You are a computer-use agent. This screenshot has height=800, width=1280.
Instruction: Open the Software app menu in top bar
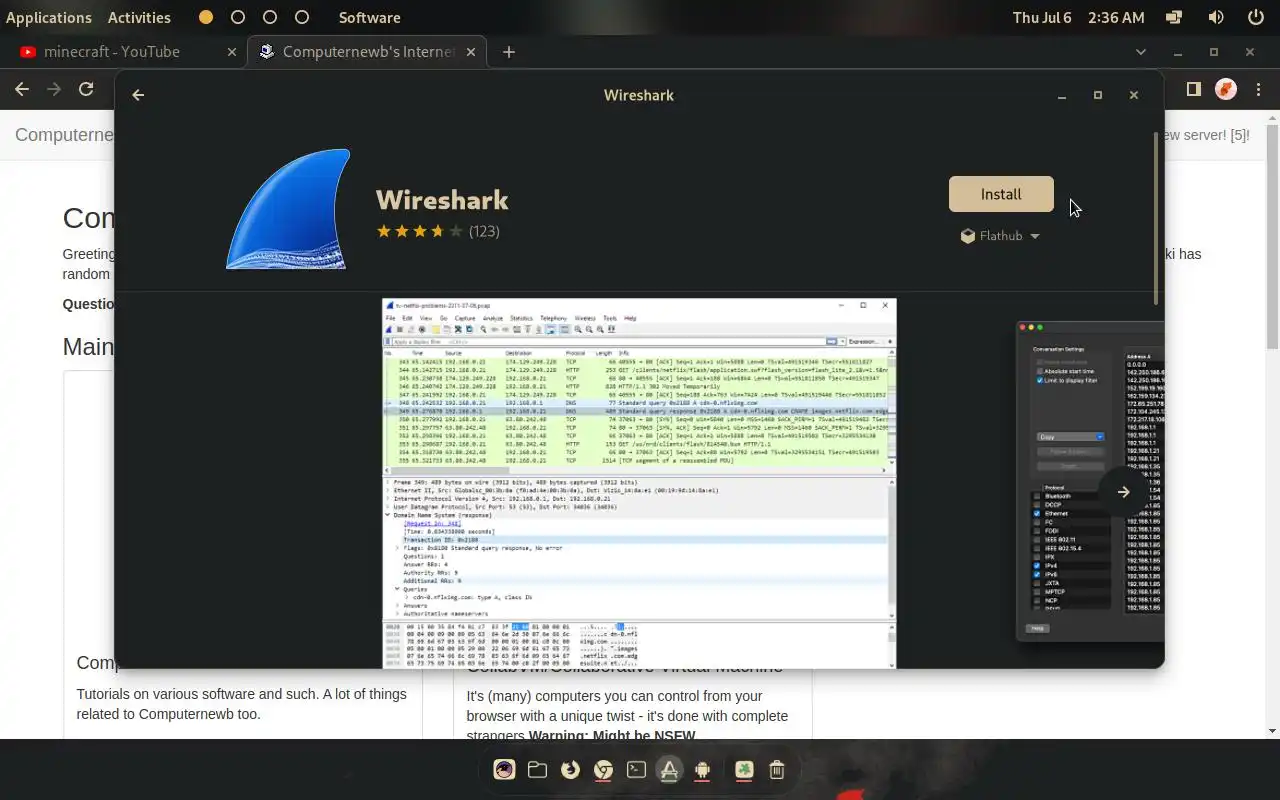point(369,17)
